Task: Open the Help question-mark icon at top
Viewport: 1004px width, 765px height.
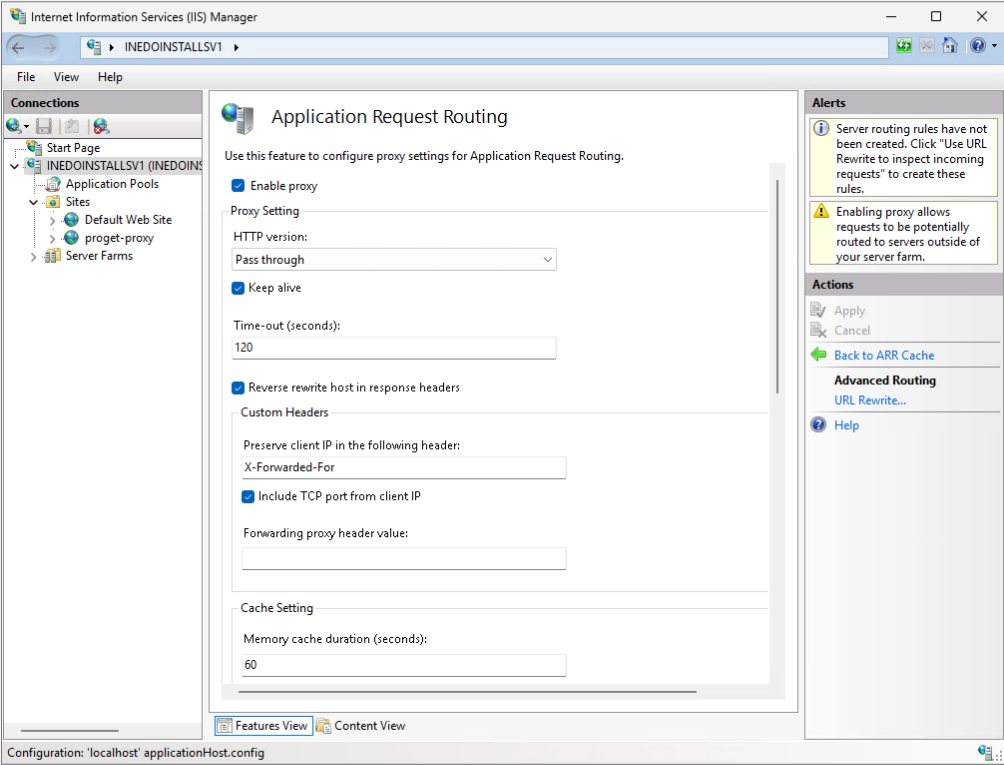Action: [977, 45]
